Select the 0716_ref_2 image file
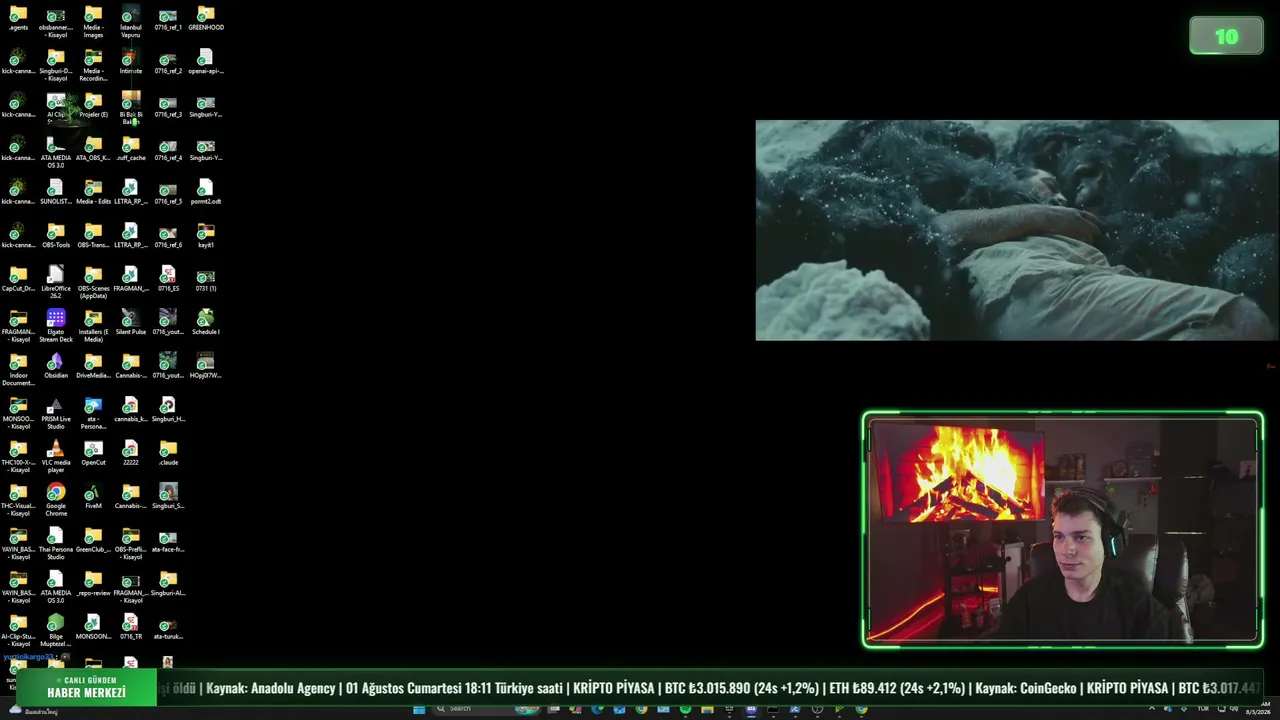This screenshot has height=720, width=1280. pyautogui.click(x=168, y=62)
